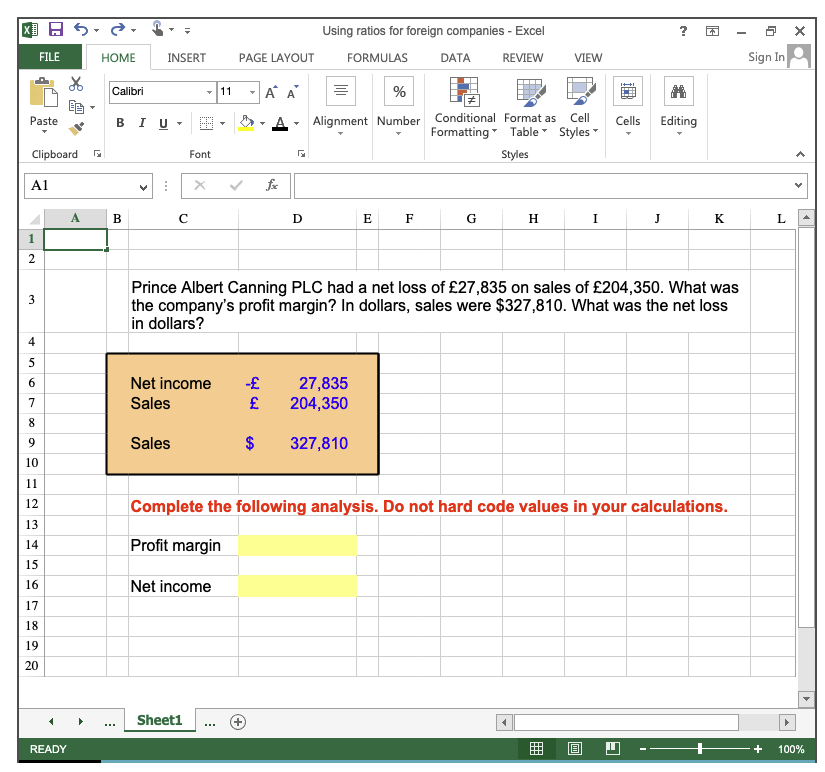Select the Format Painter brush icon
The height and width of the screenshot is (772, 825).
point(76,128)
